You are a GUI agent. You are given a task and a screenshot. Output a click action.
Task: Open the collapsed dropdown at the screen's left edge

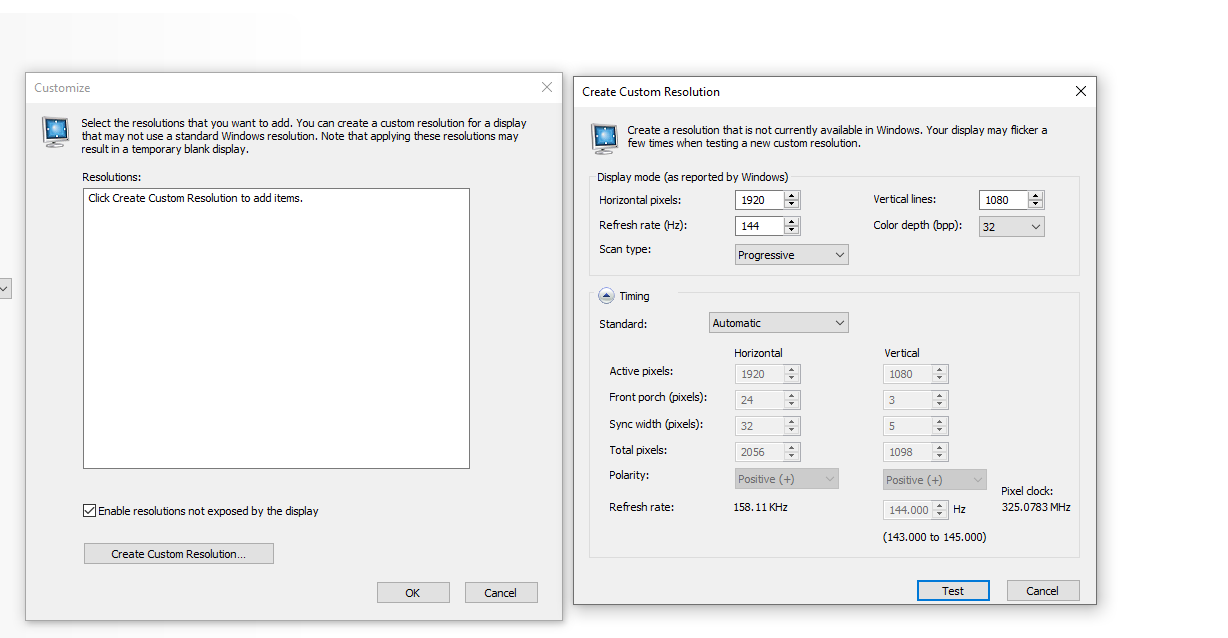(5, 288)
